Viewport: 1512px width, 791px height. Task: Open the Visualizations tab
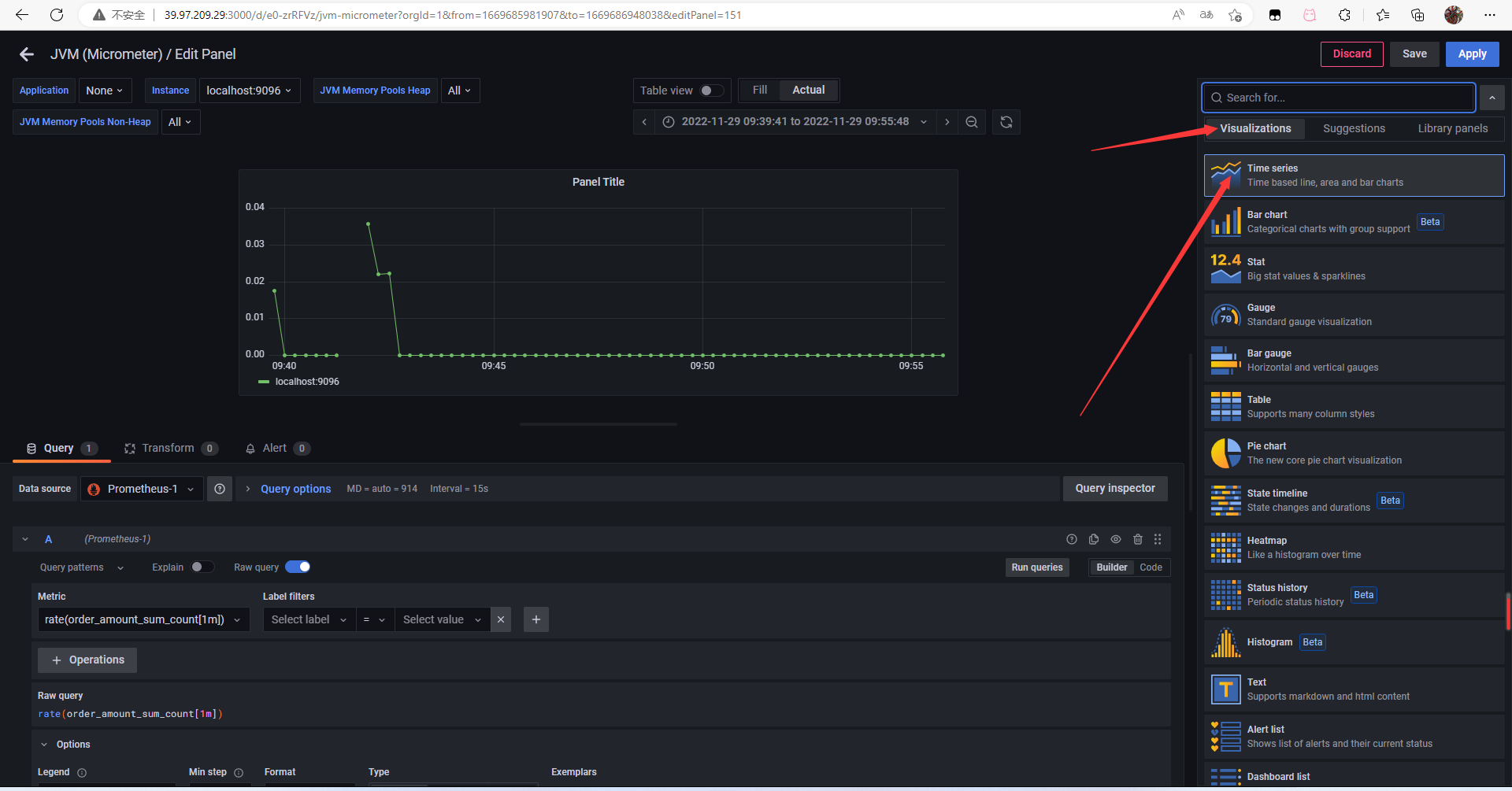[x=1255, y=128]
